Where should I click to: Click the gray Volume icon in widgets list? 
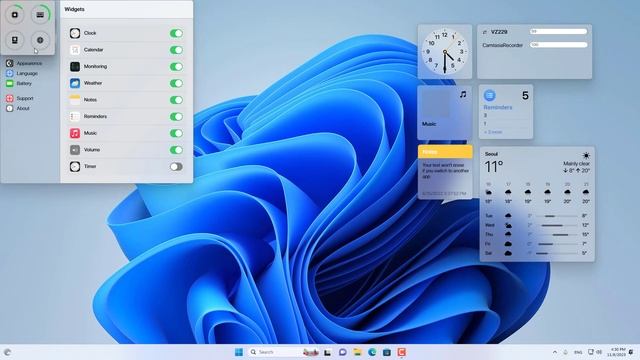coord(75,150)
